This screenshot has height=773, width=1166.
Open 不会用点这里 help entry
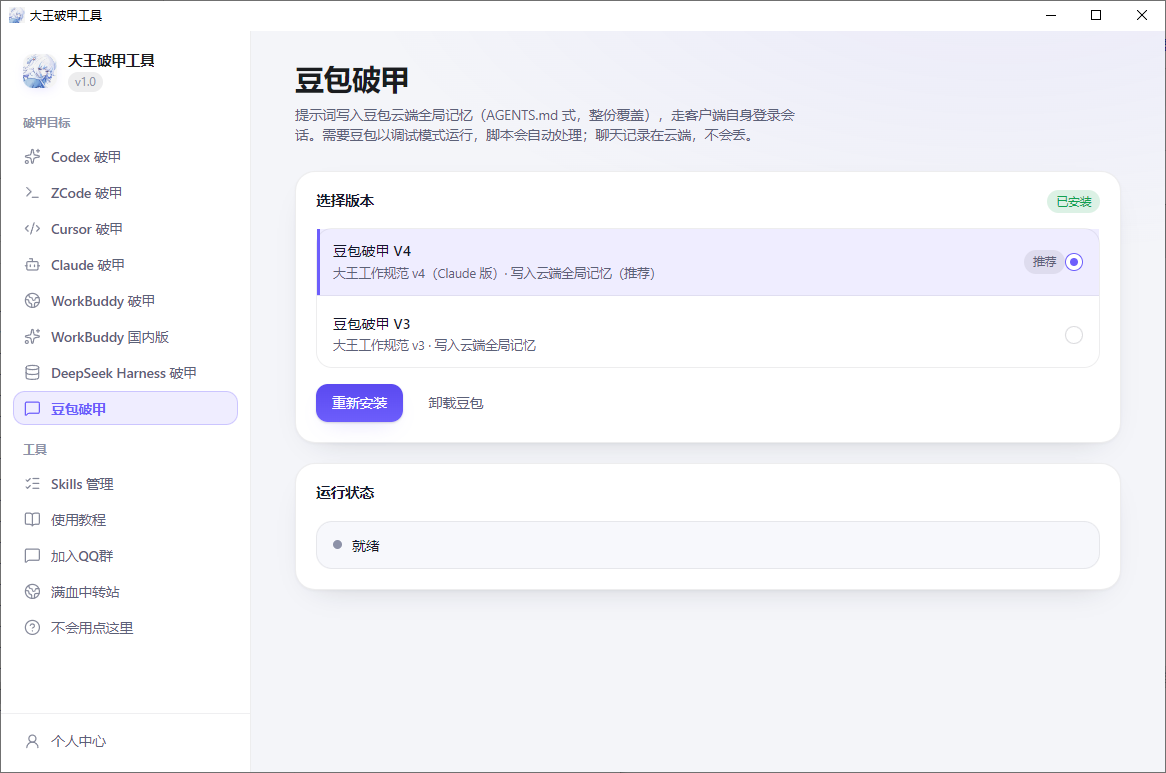click(x=125, y=627)
